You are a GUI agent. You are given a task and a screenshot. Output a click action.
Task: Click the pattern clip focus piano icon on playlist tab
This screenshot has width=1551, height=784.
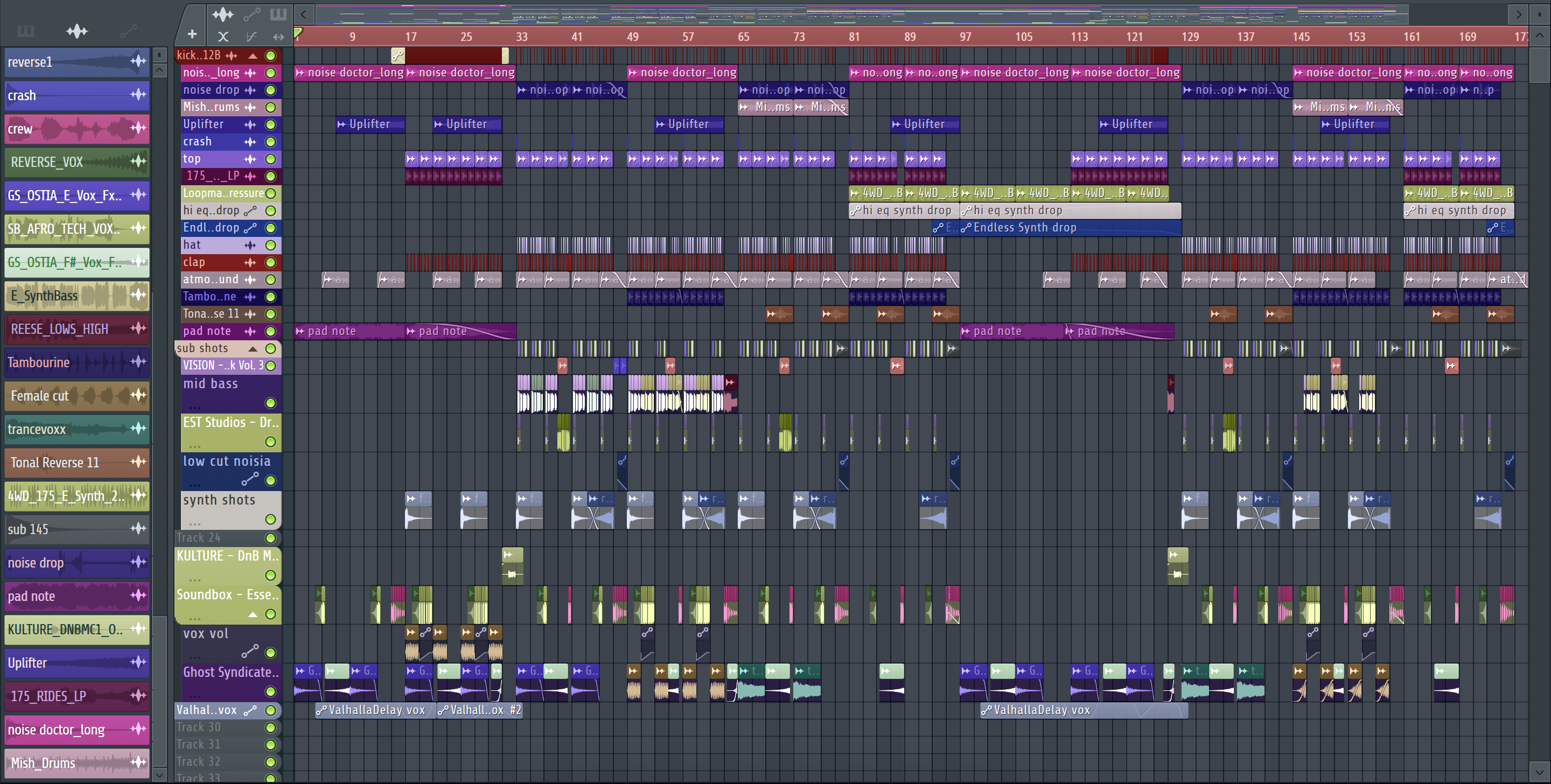[x=278, y=13]
